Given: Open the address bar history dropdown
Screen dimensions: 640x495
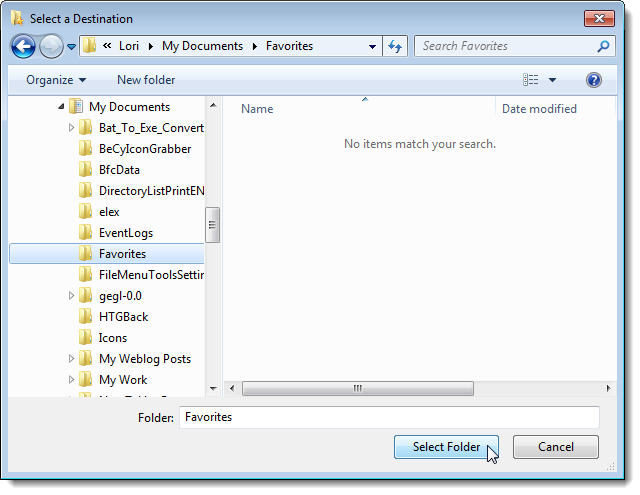Looking at the screenshot, I should (x=372, y=47).
